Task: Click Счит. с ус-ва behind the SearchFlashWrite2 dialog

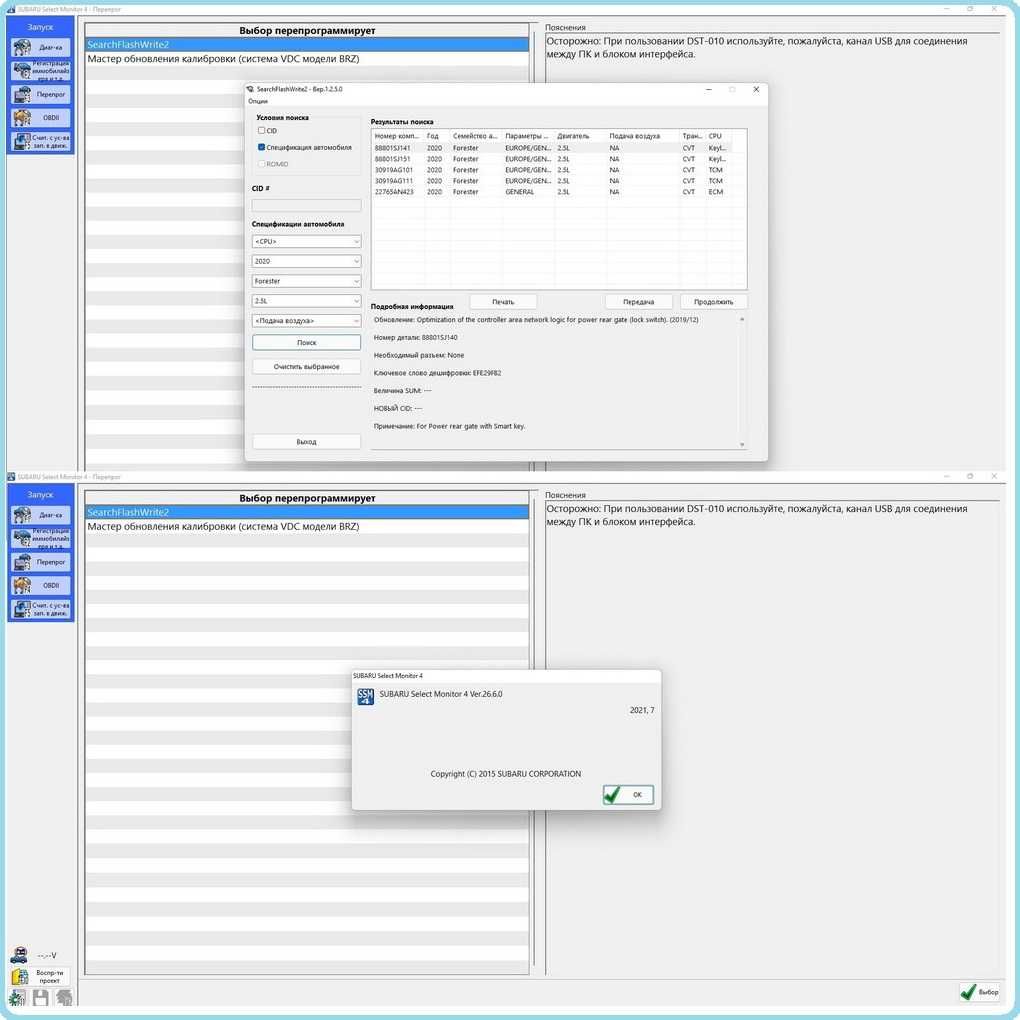Action: click(40, 141)
